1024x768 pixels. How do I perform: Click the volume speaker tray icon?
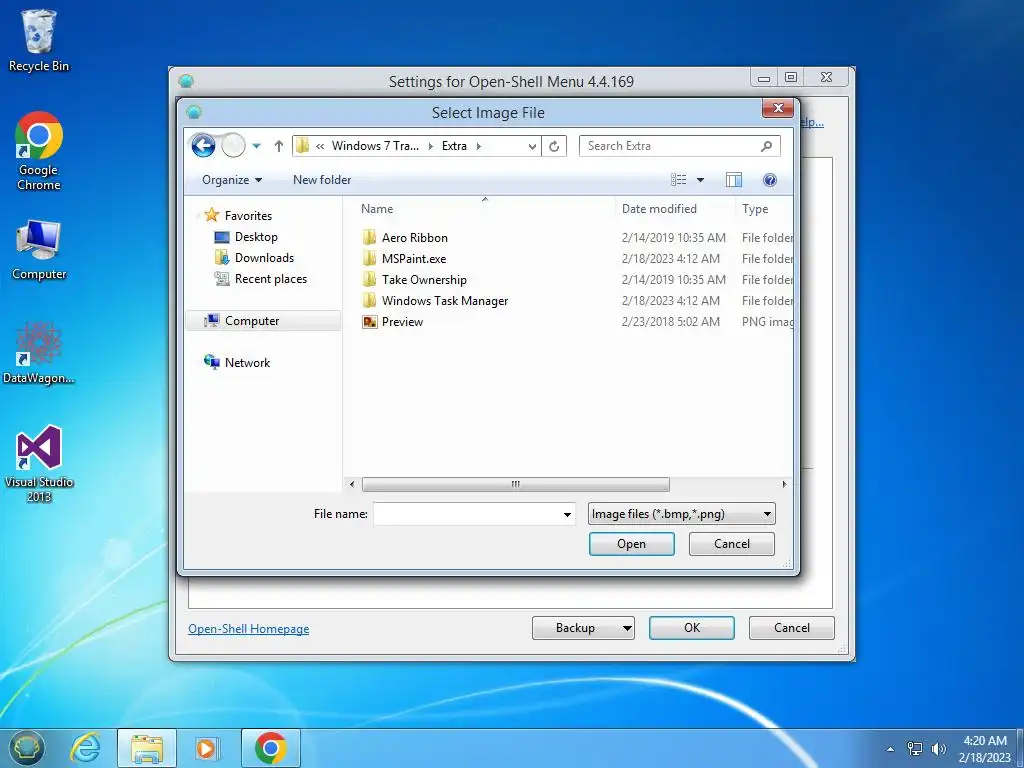pyautogui.click(x=938, y=749)
